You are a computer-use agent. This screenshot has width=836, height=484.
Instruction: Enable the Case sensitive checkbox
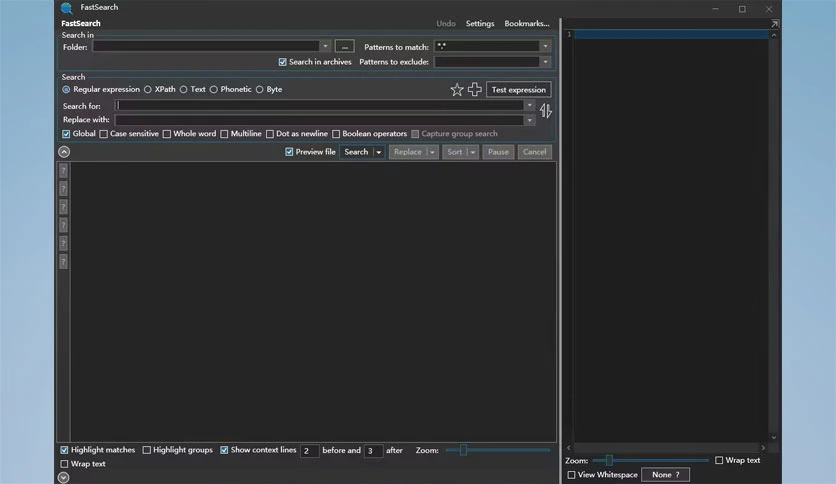point(130,134)
